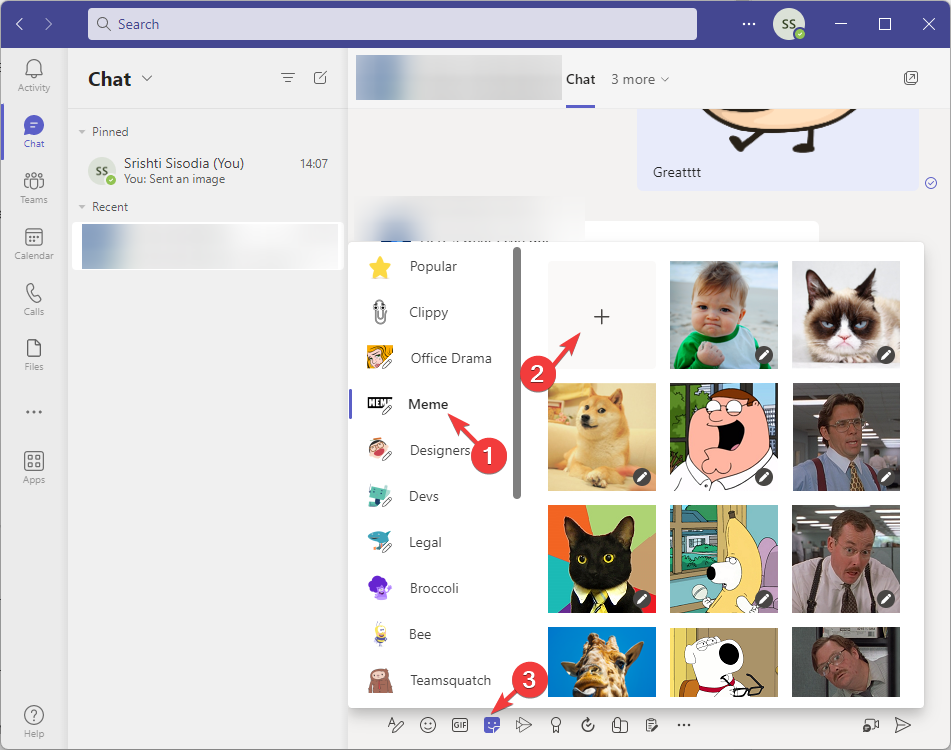
Task: Select the Popular sticker category
Action: click(x=432, y=266)
